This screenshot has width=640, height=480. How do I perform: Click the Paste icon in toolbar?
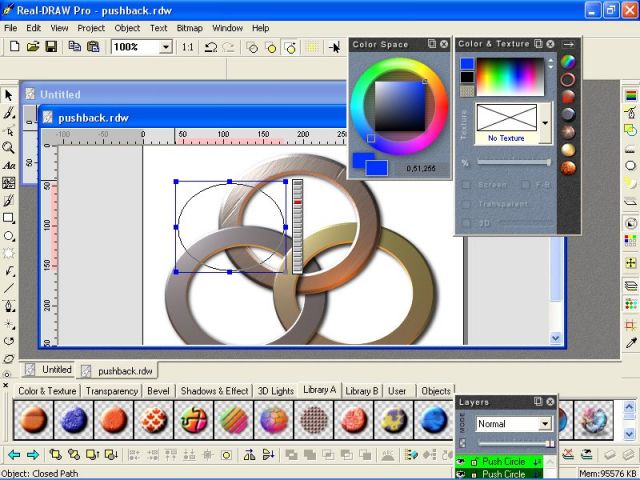[93, 47]
